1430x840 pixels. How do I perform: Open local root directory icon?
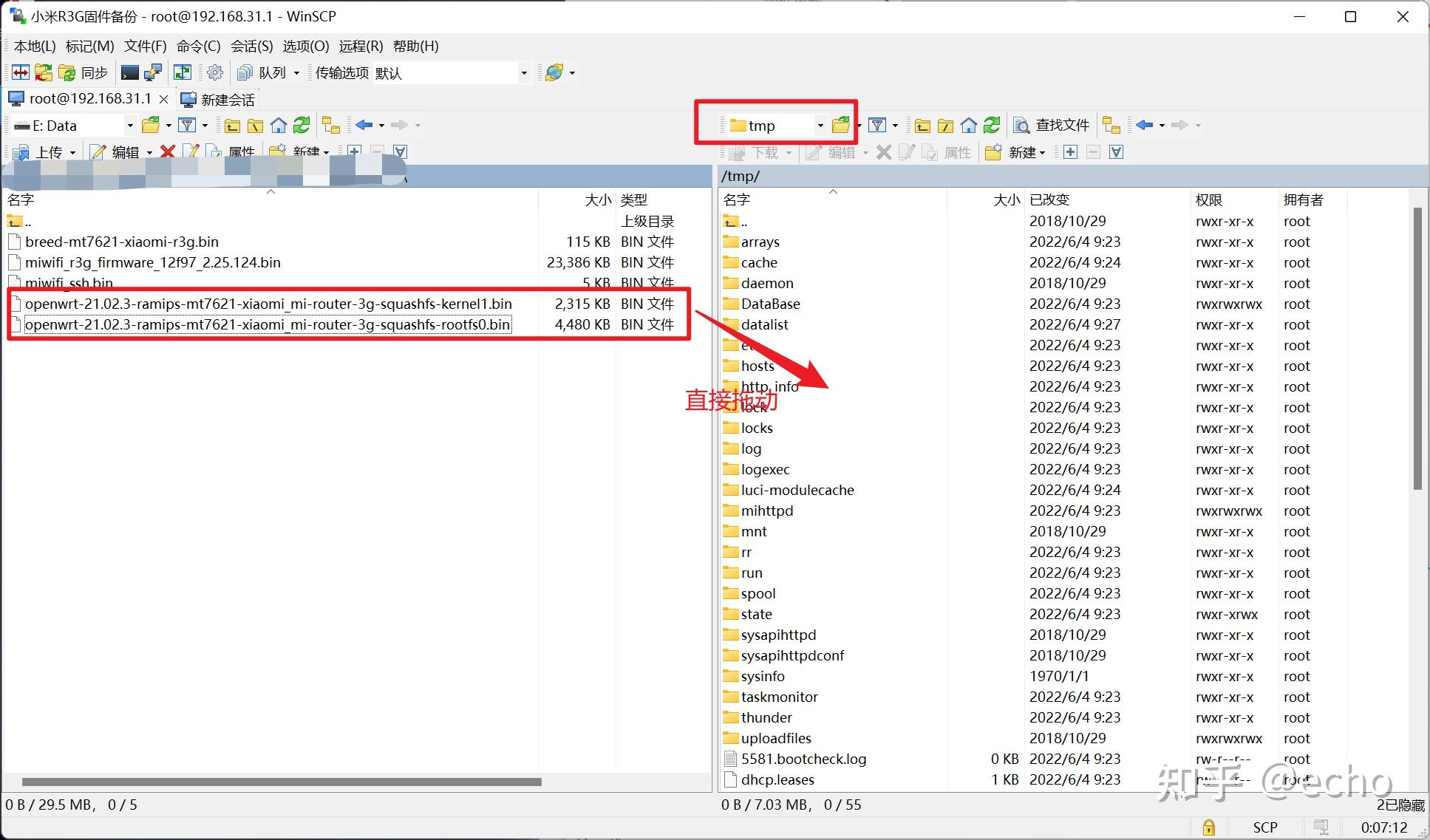[x=255, y=126]
